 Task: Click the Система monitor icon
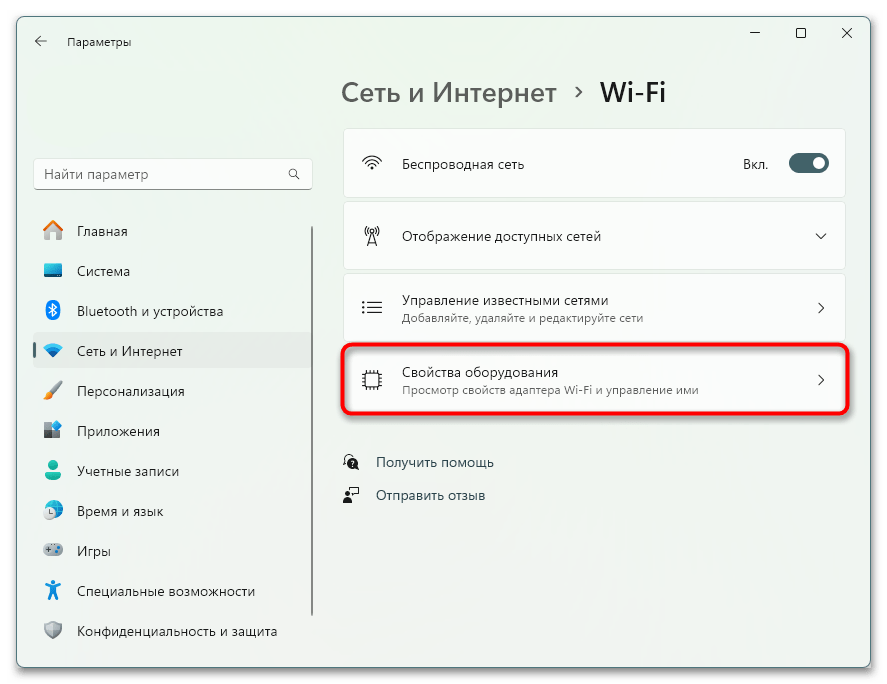53,270
